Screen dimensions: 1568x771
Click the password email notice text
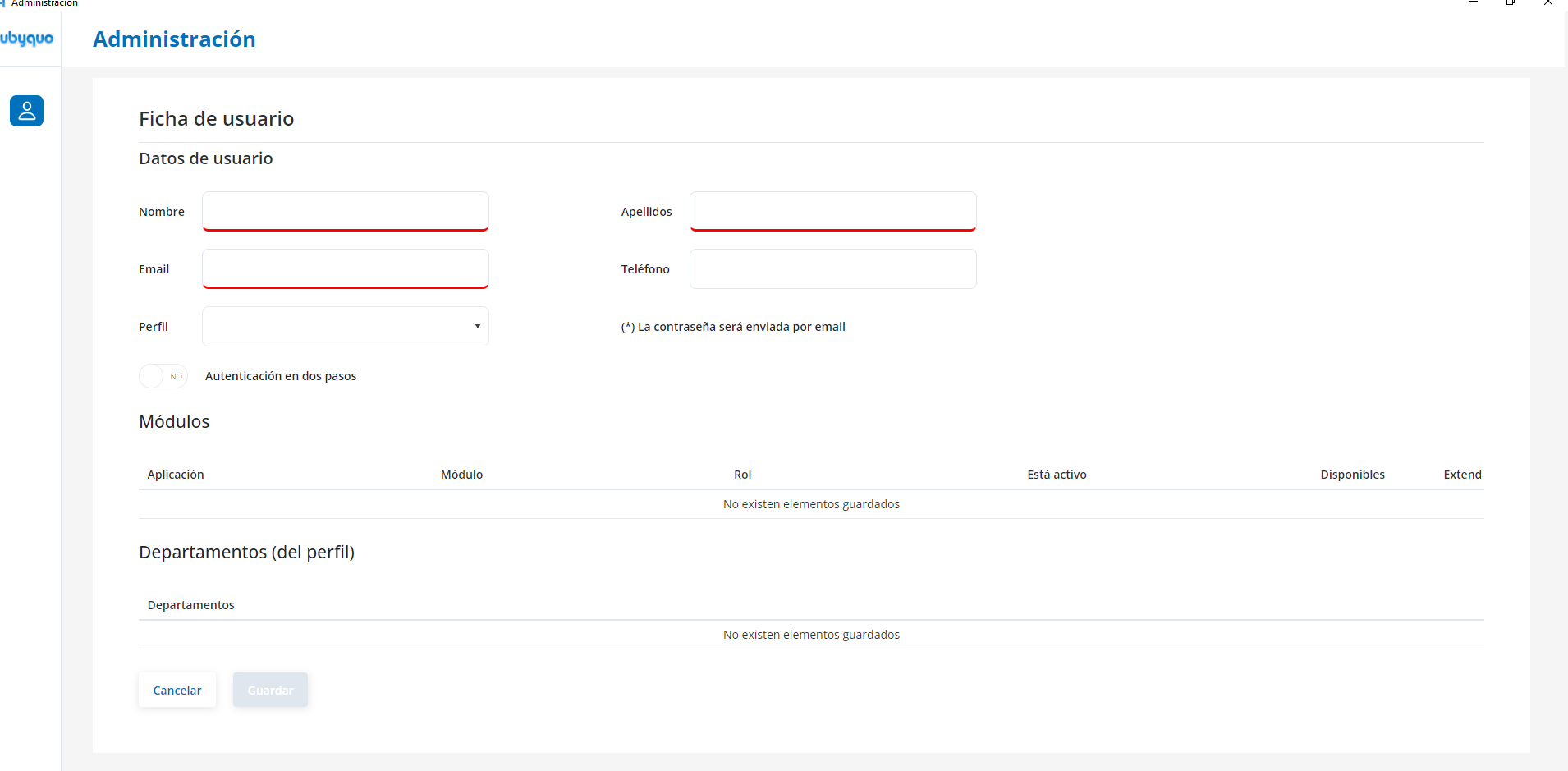[x=733, y=327]
